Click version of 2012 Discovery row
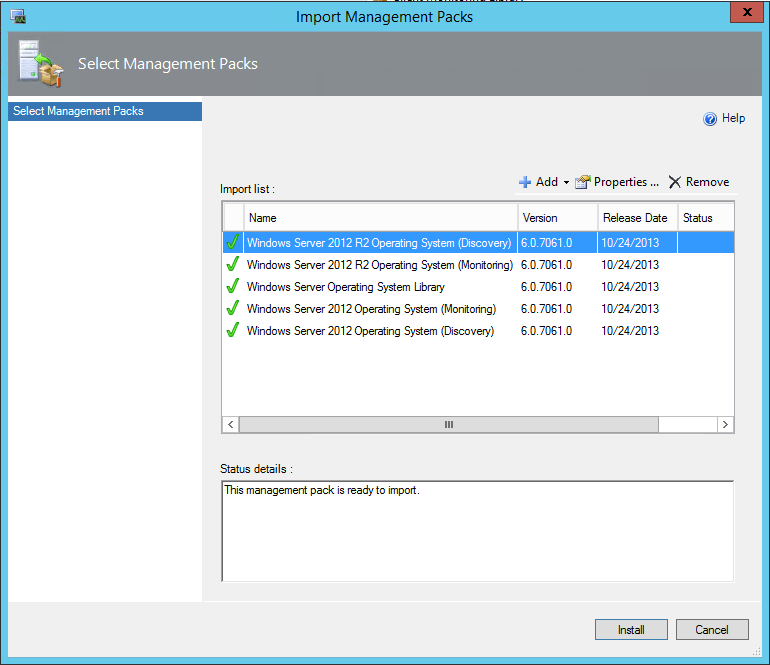 (x=547, y=331)
